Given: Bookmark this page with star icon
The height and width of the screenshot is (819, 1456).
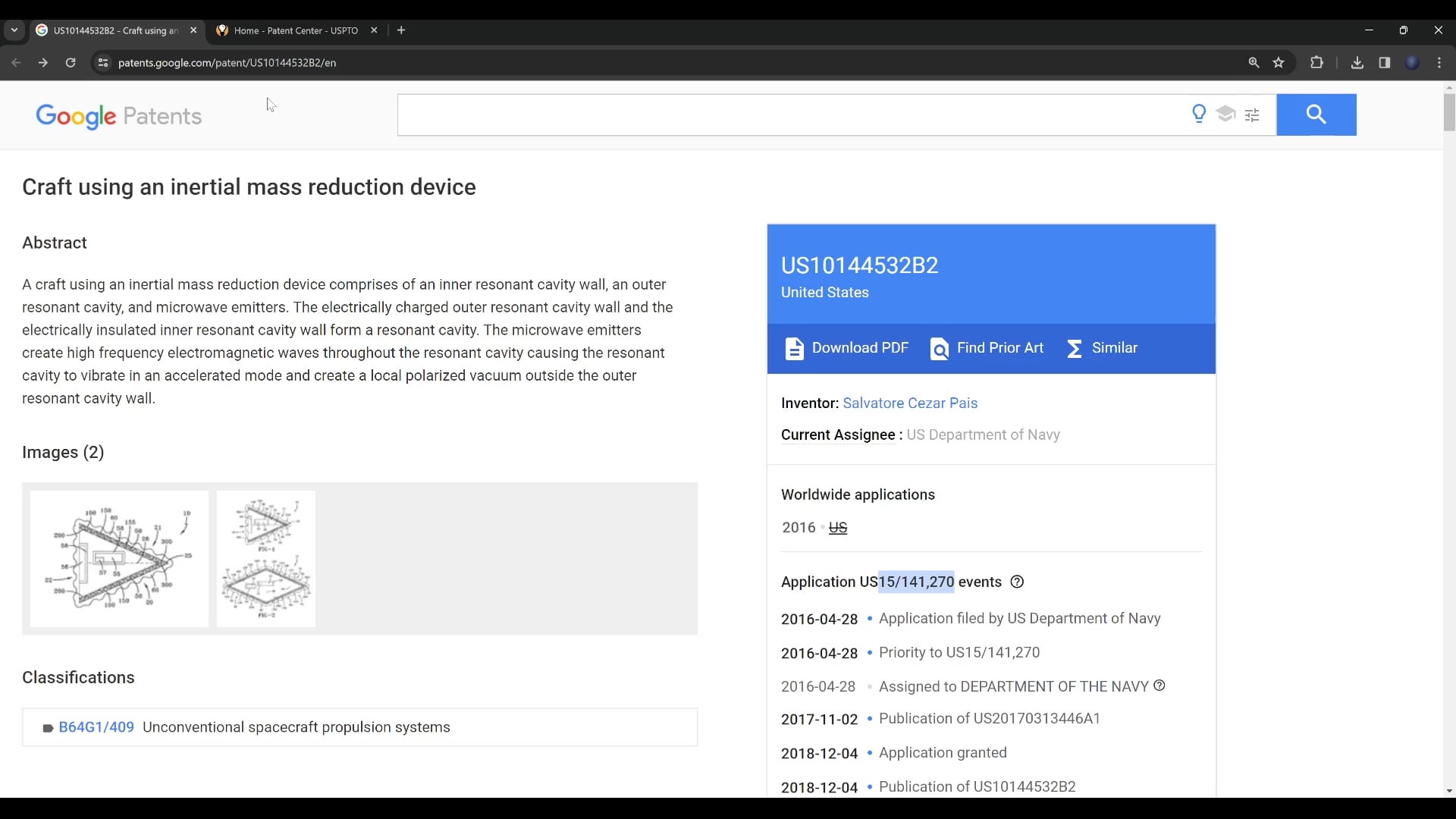Looking at the screenshot, I should 1279,63.
